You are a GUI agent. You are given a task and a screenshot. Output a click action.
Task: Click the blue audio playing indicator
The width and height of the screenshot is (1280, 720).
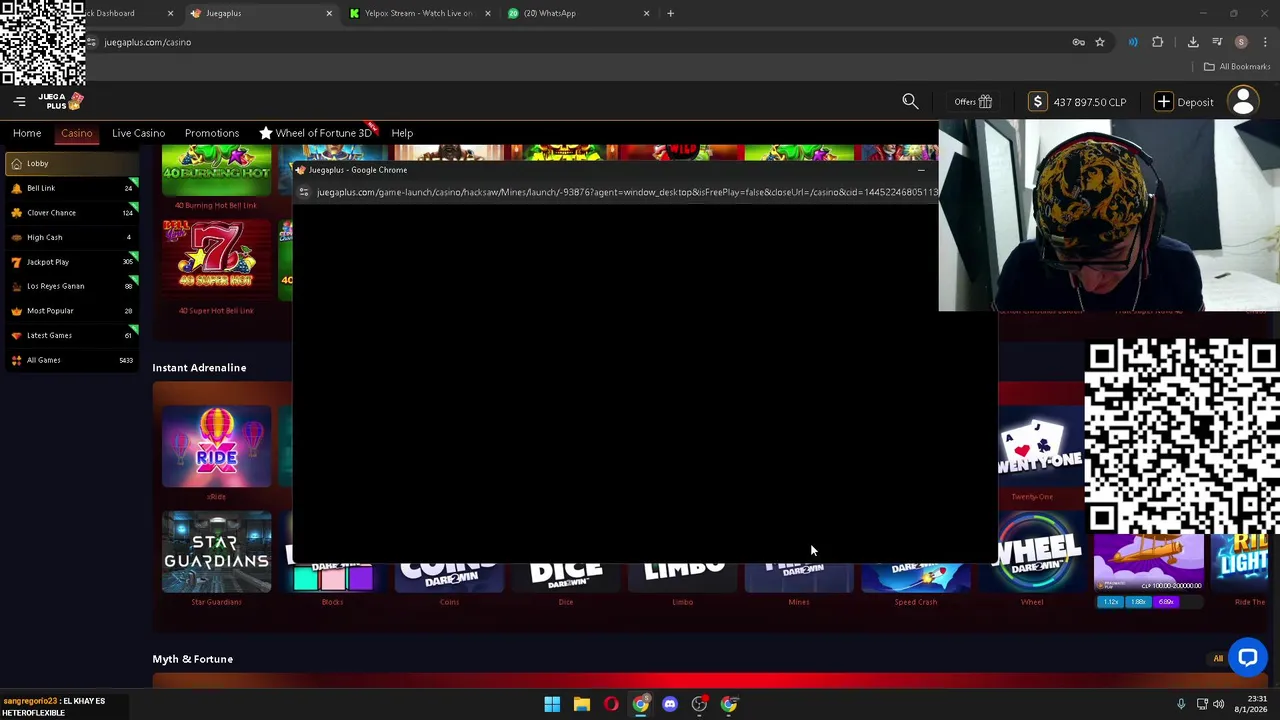click(1133, 42)
